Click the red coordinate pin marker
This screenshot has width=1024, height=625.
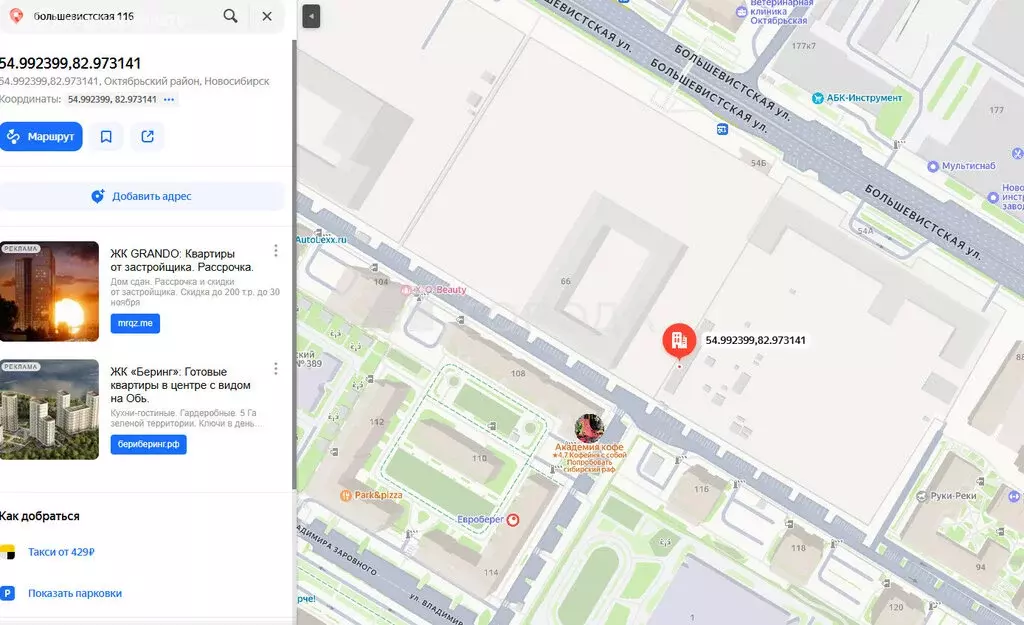(x=681, y=340)
